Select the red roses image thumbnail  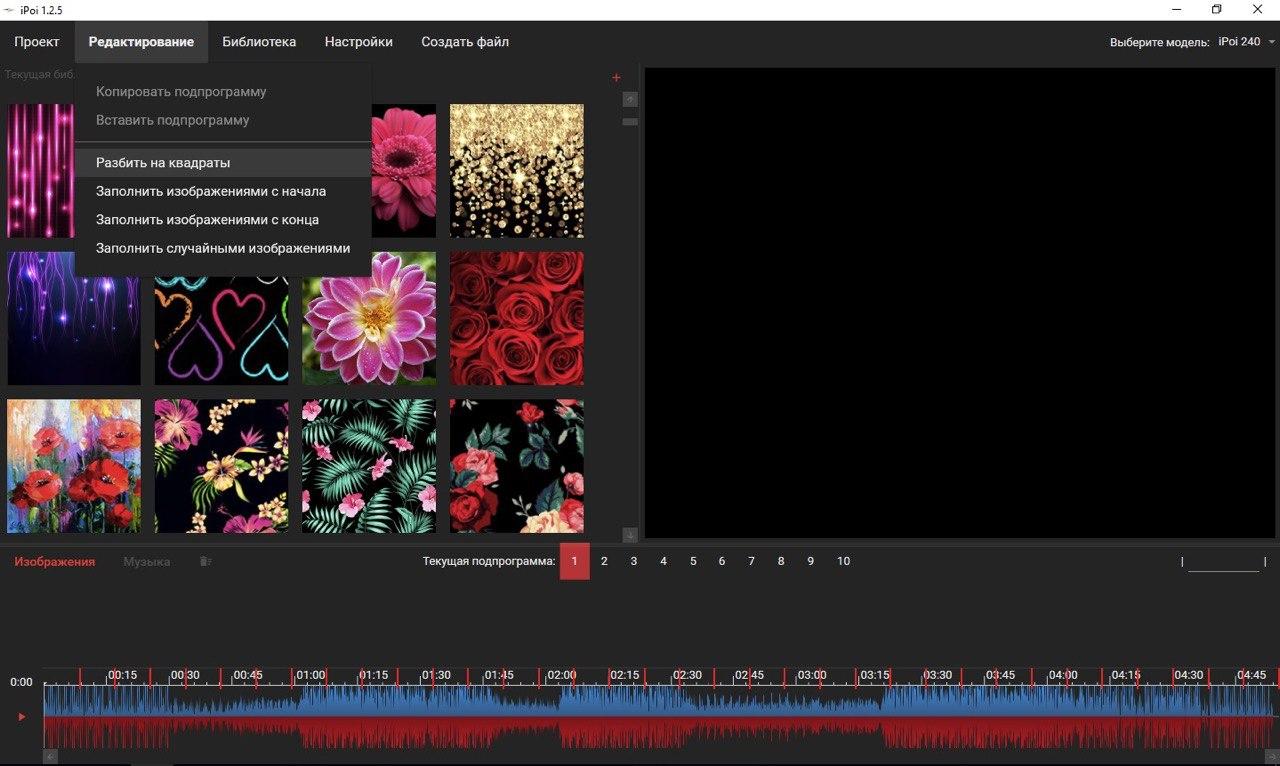pyautogui.click(x=517, y=318)
